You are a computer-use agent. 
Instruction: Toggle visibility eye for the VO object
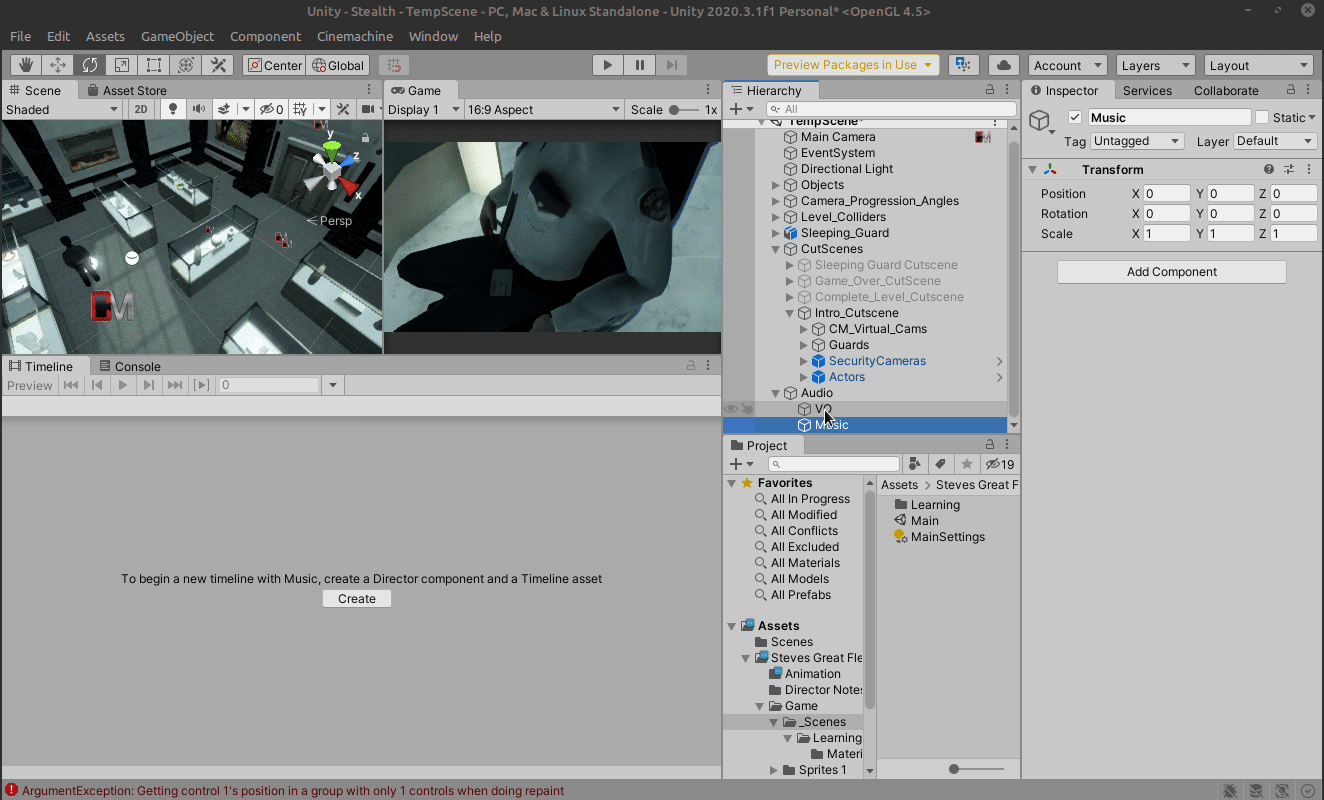731,409
